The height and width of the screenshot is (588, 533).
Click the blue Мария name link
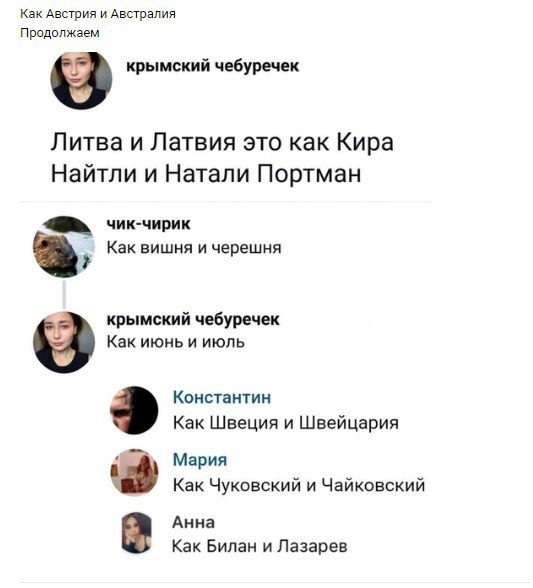(x=200, y=460)
